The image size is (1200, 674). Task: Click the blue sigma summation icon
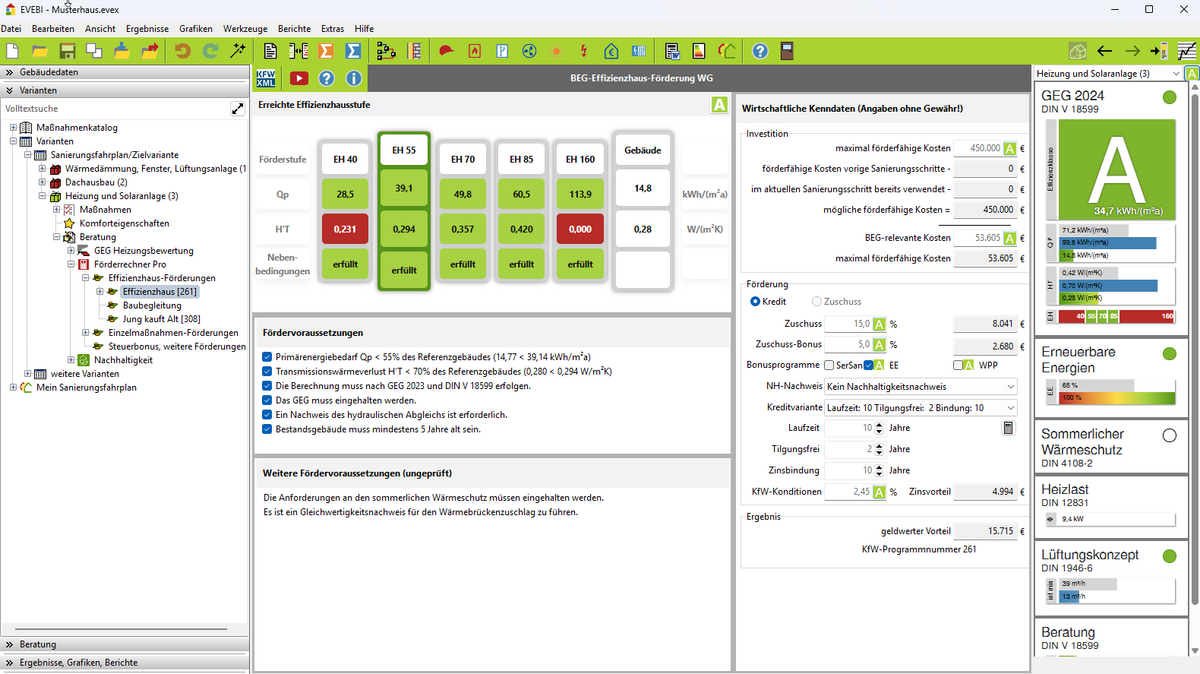[x=353, y=51]
